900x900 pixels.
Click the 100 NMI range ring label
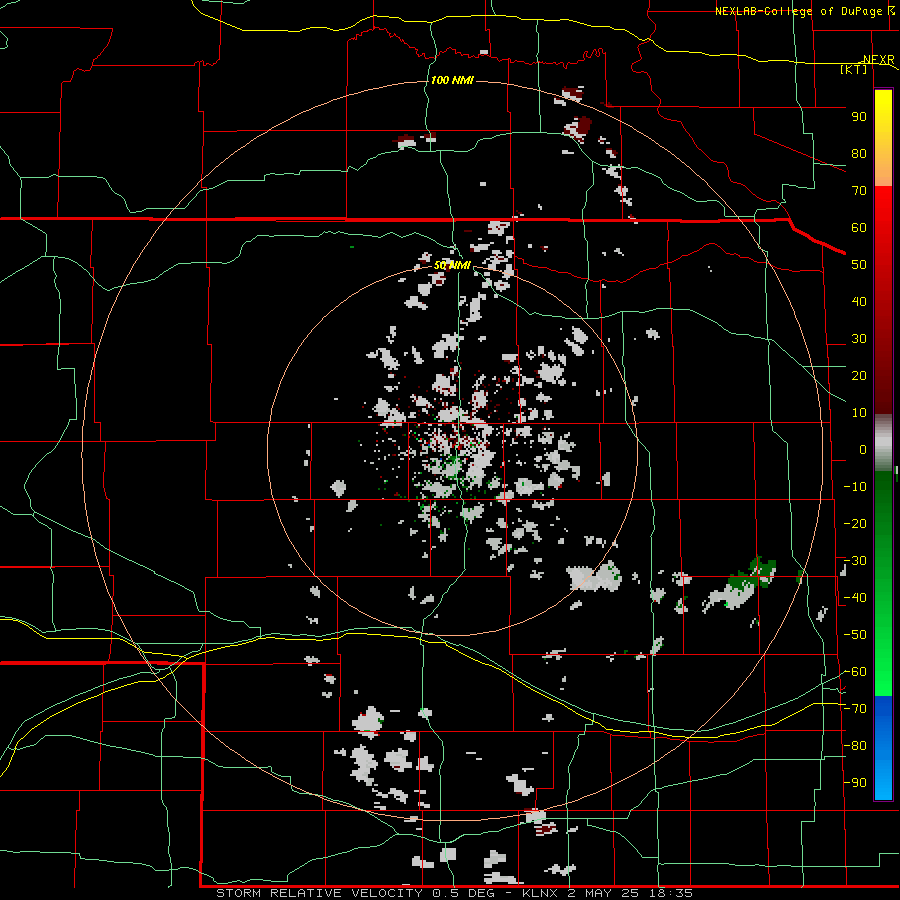point(452,80)
